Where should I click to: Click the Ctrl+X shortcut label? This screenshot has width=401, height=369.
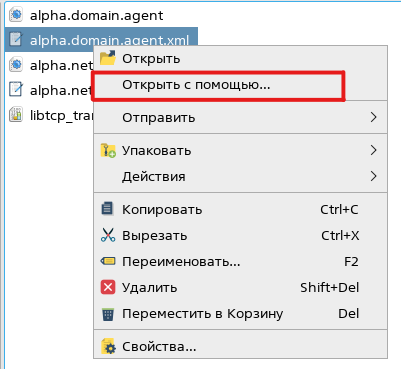[x=340, y=236]
